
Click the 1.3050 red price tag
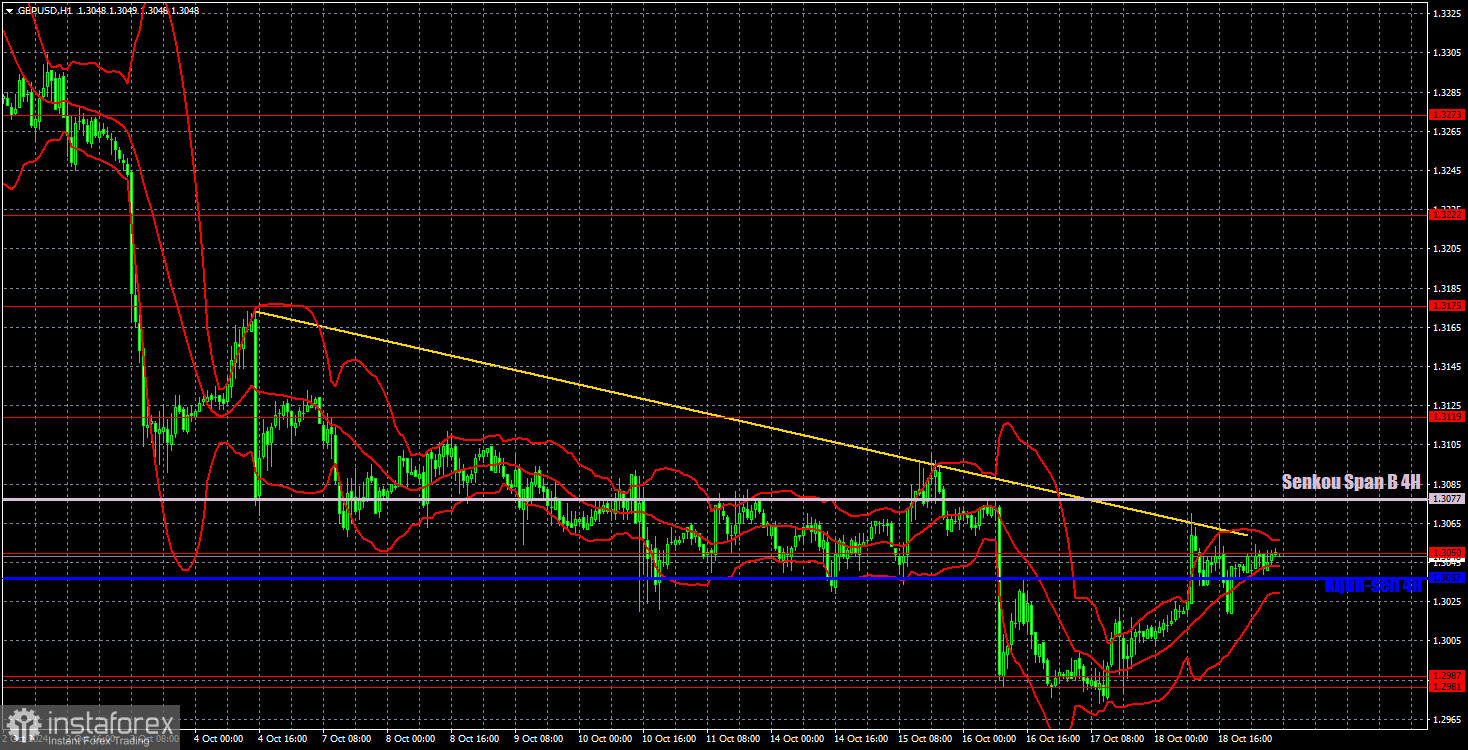pos(1448,552)
